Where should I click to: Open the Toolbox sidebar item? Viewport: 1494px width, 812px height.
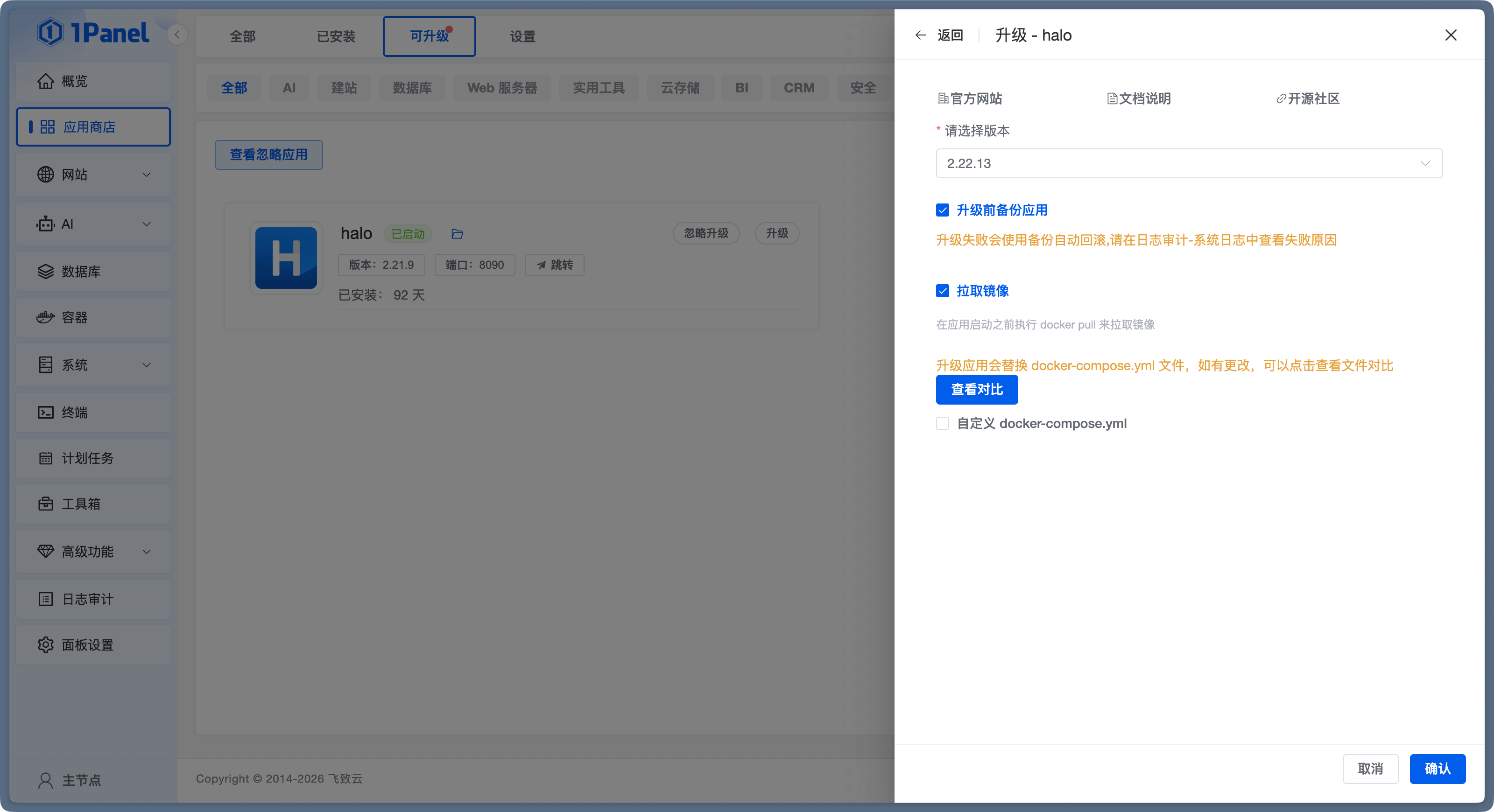(x=81, y=504)
